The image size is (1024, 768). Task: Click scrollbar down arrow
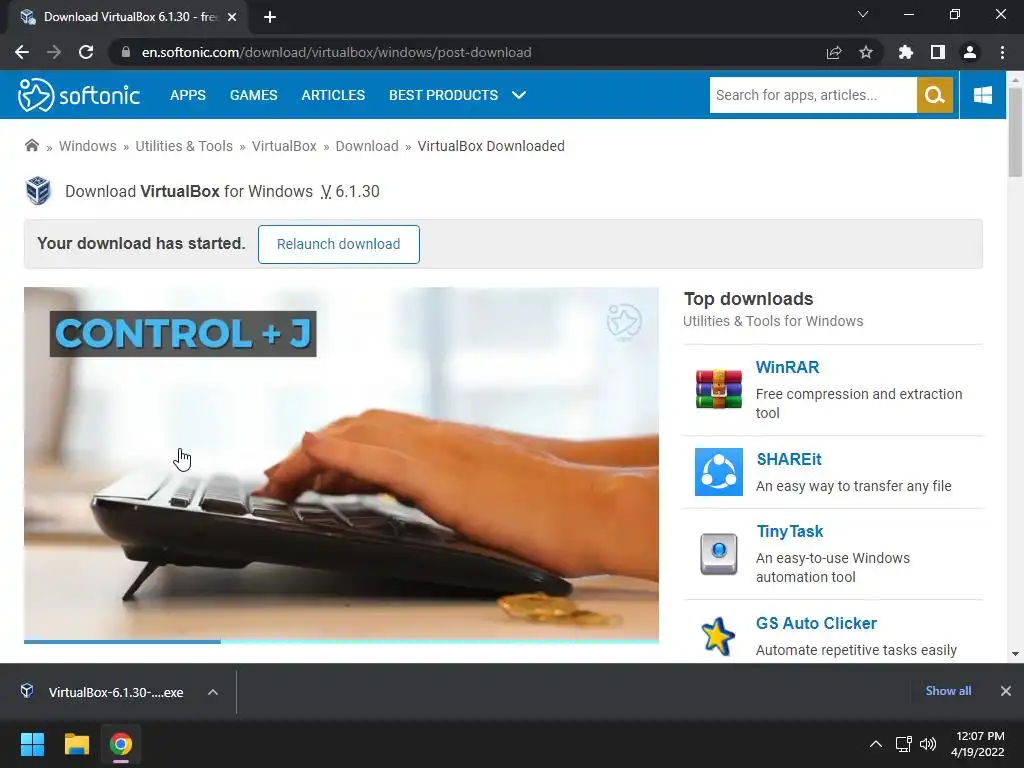[1015, 653]
